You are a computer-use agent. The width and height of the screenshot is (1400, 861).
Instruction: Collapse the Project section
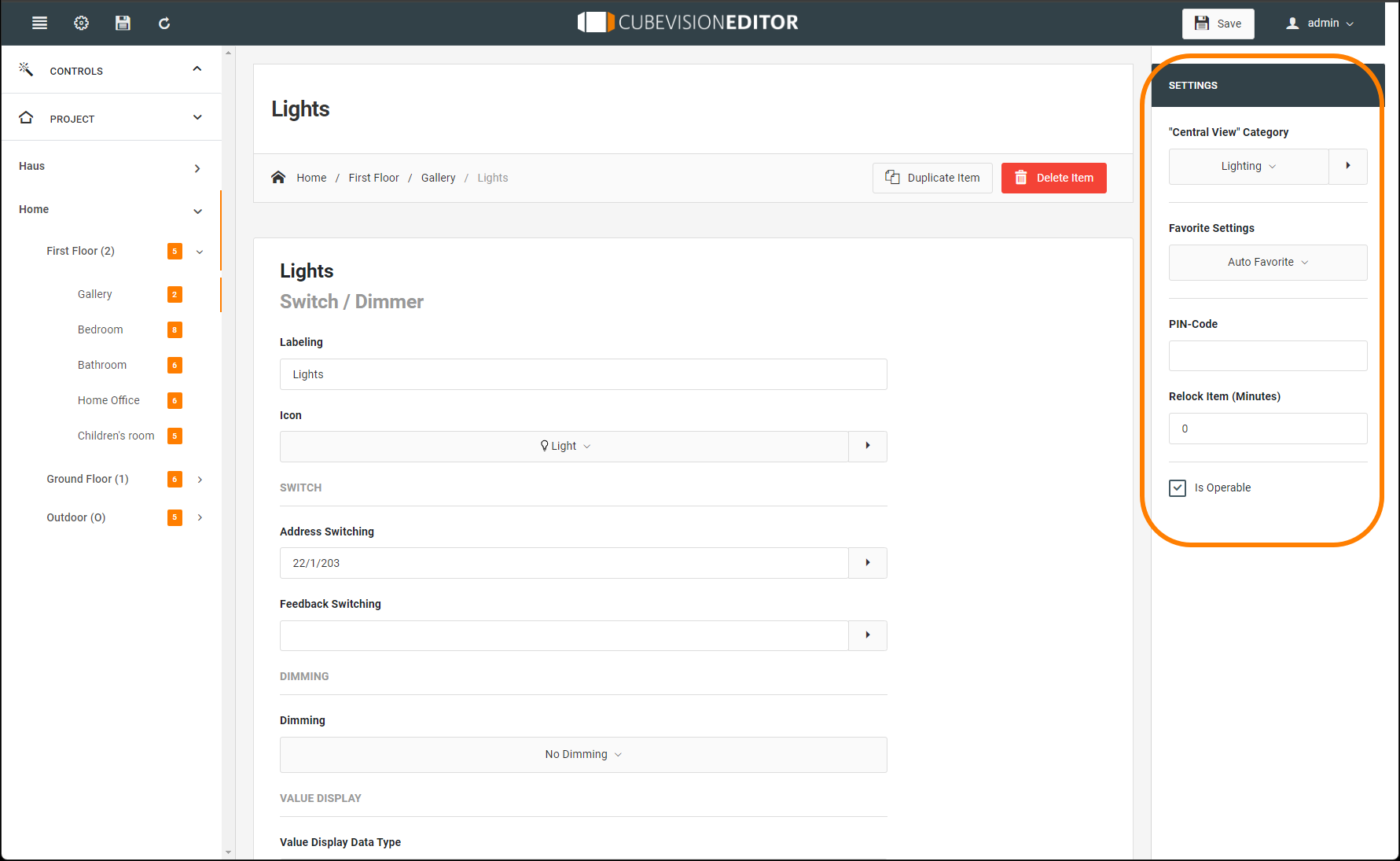coord(197,117)
